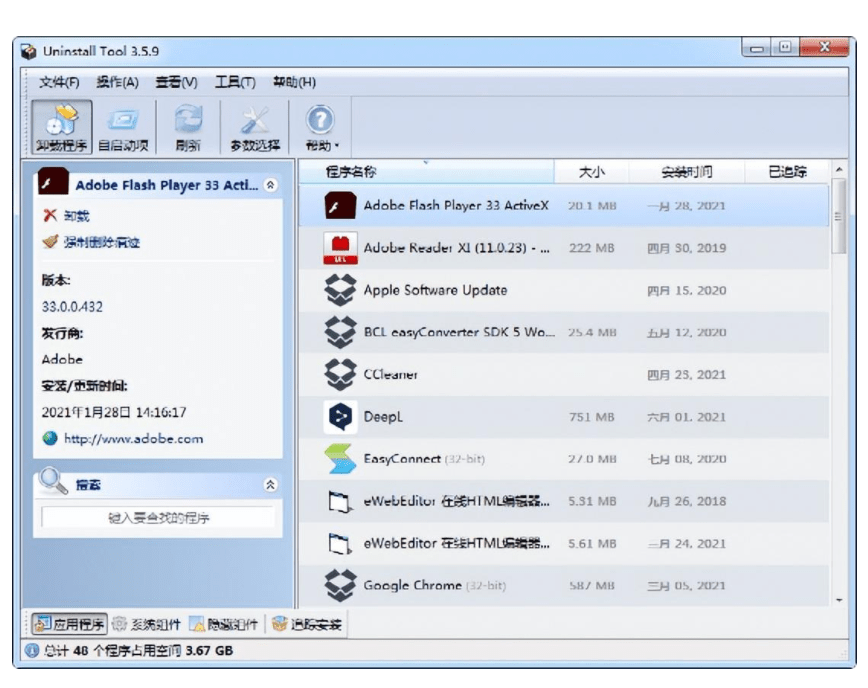
Task: Open the 文件(F) menu
Action: coord(59,82)
